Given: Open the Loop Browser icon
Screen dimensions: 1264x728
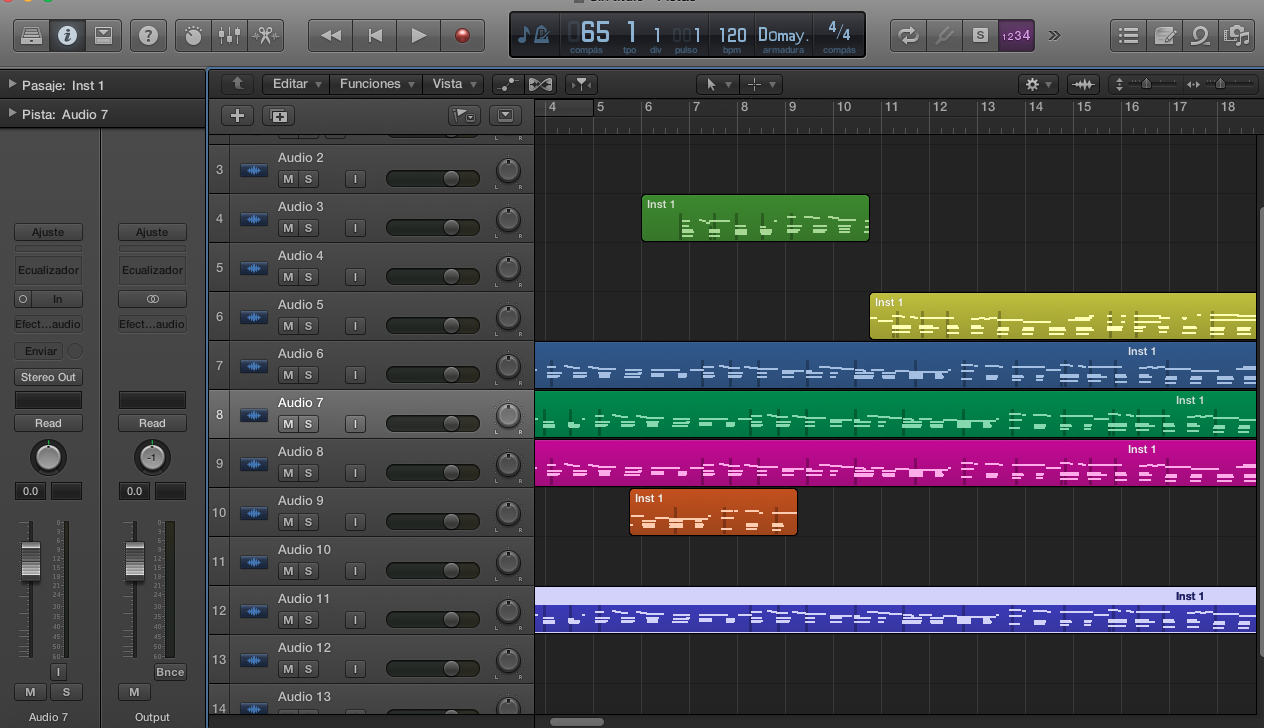Looking at the screenshot, I should [1200, 36].
